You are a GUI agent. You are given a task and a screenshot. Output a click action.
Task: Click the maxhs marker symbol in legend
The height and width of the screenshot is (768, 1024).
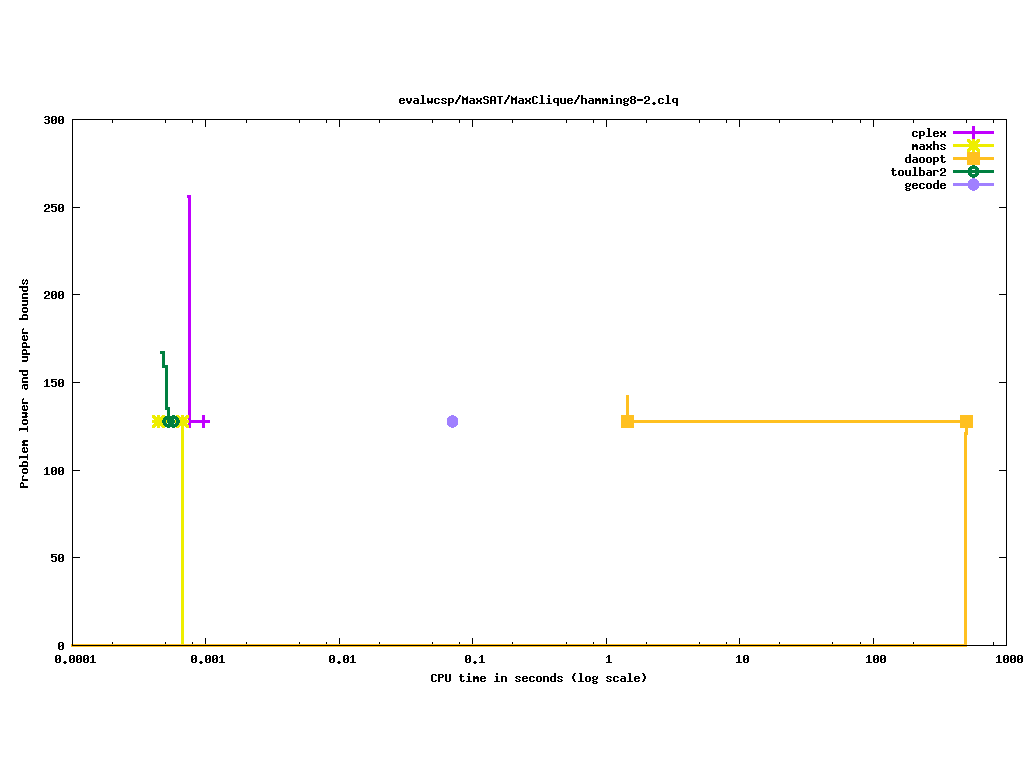(x=973, y=146)
